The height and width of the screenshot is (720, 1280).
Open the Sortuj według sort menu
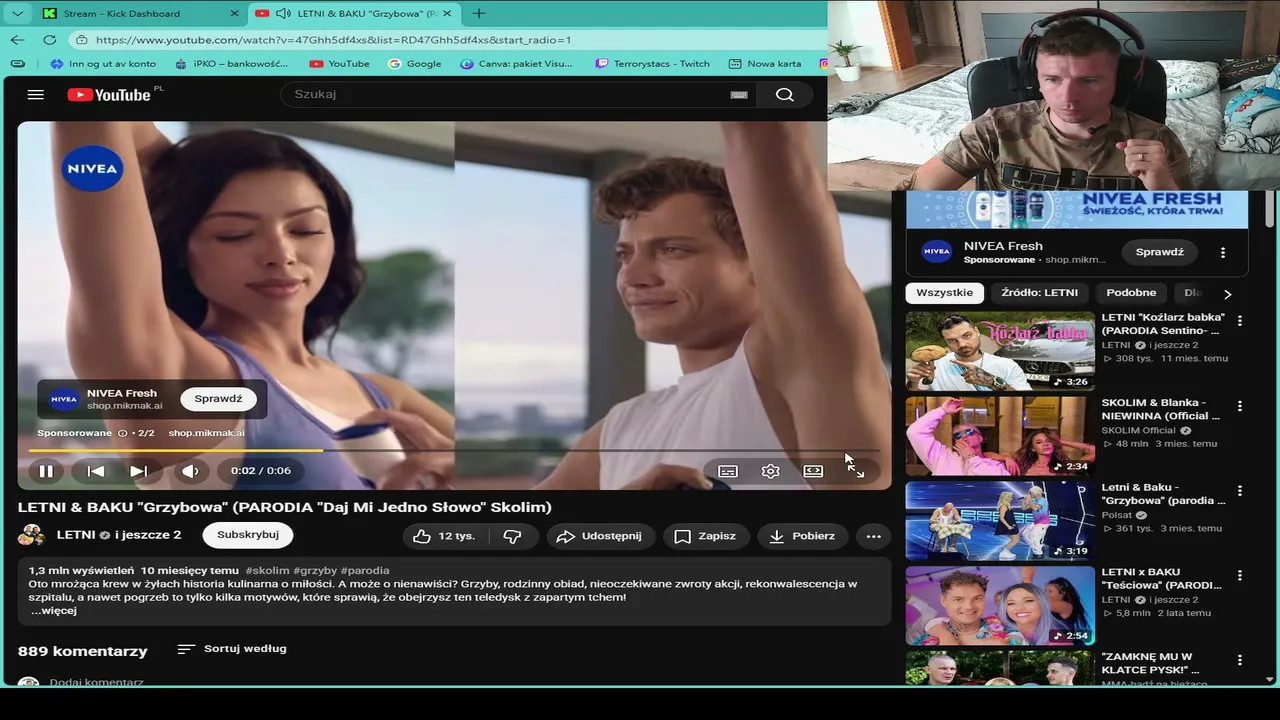point(232,649)
